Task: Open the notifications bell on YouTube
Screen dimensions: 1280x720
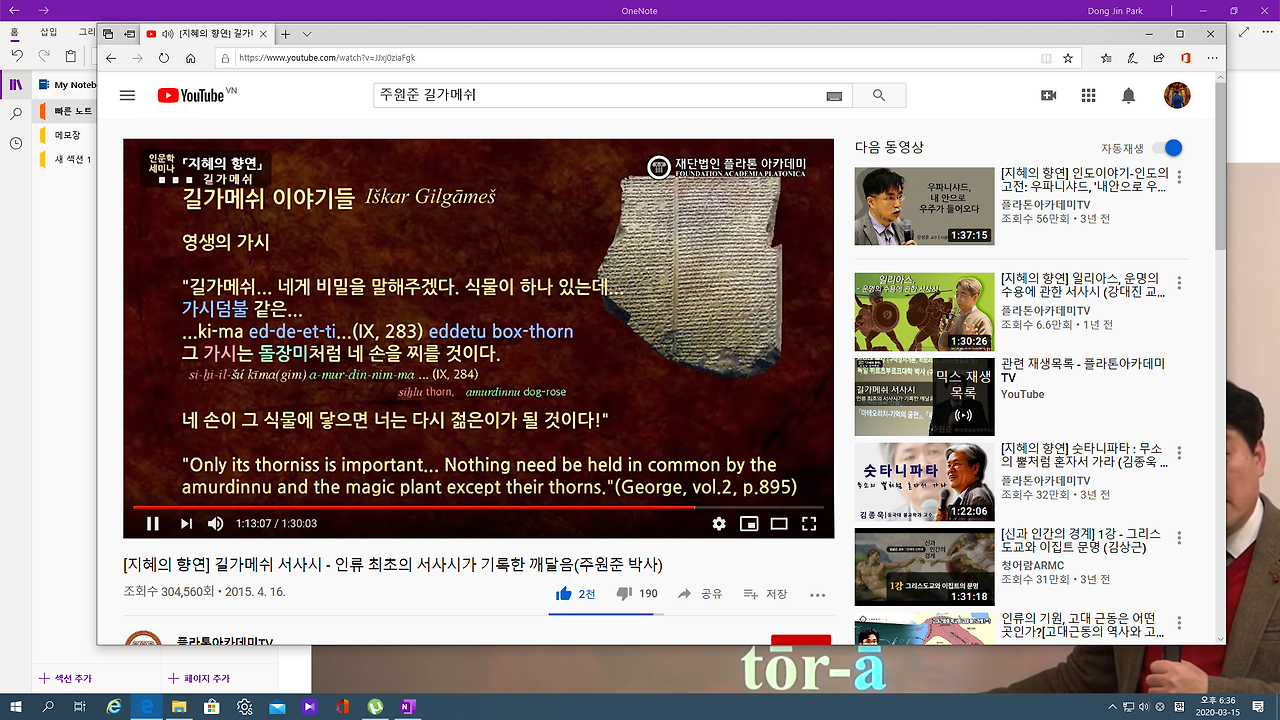Action: click(1129, 95)
